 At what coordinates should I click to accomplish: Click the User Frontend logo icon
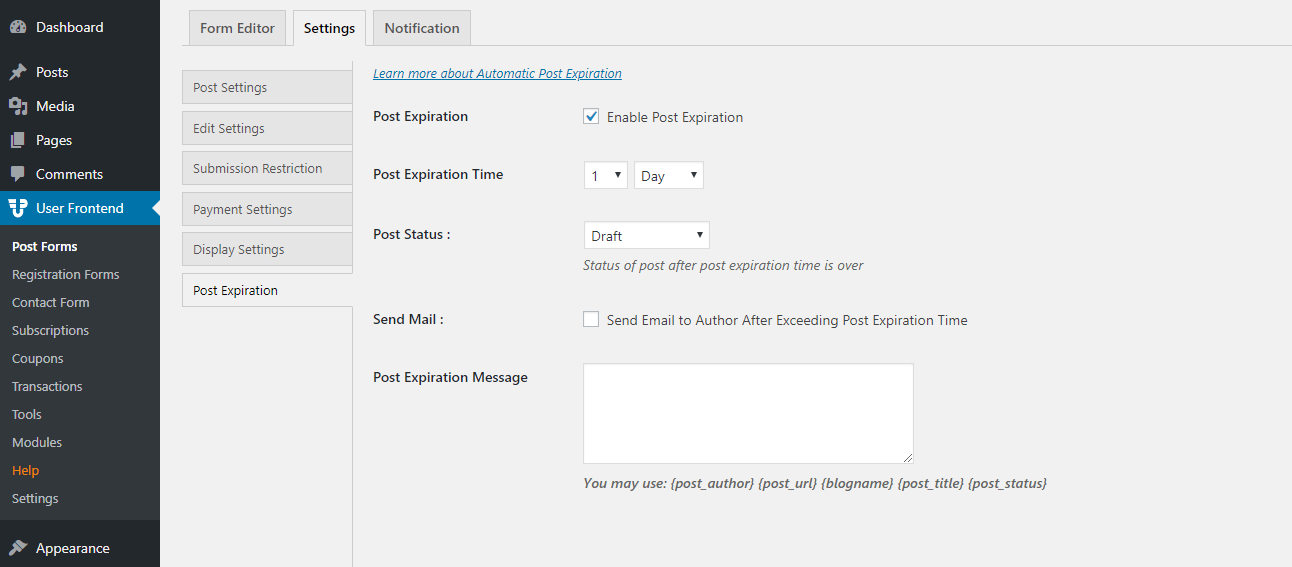point(18,208)
